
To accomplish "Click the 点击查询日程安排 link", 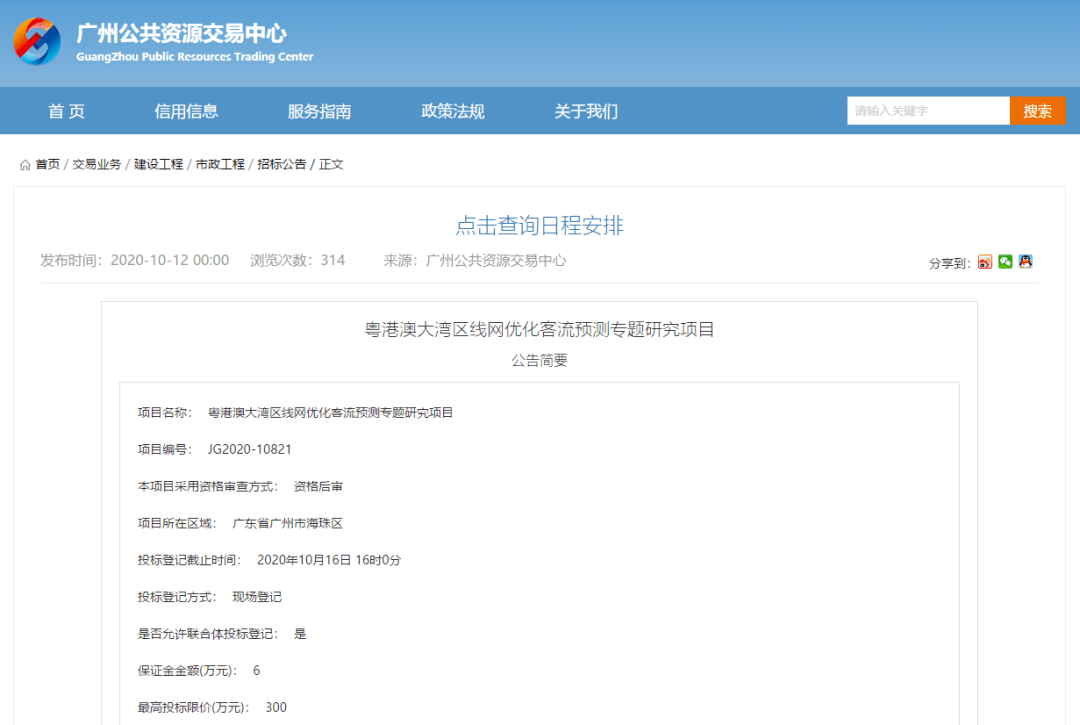I will click(539, 225).
